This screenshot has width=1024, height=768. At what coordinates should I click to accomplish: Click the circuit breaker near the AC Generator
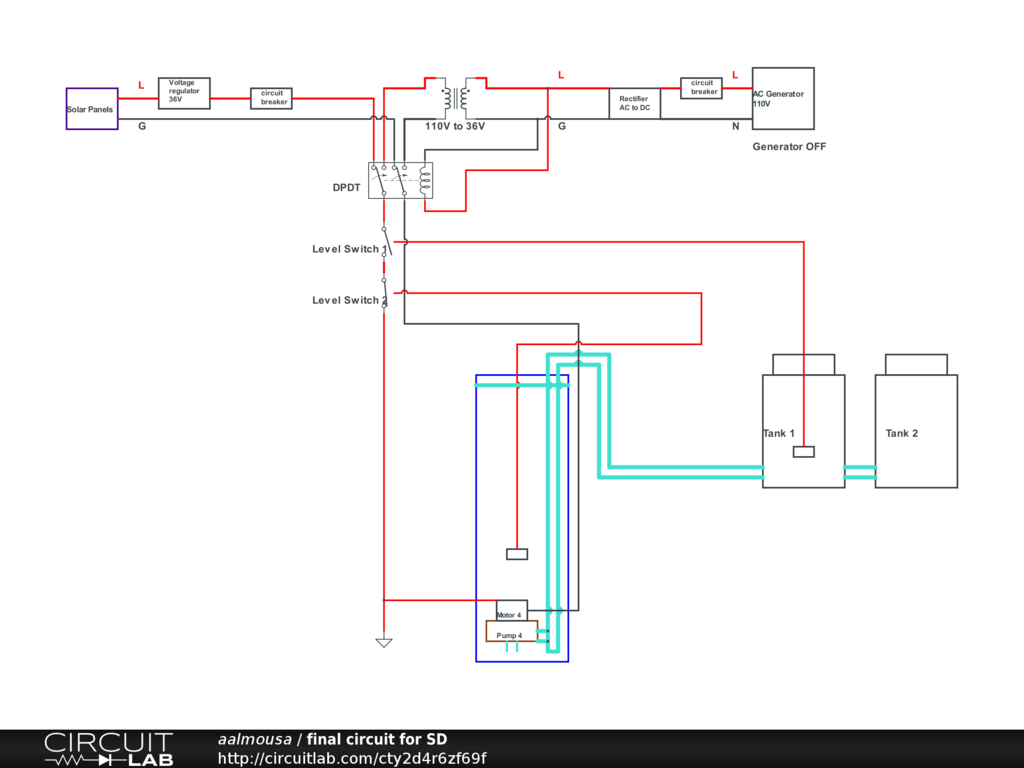click(702, 88)
